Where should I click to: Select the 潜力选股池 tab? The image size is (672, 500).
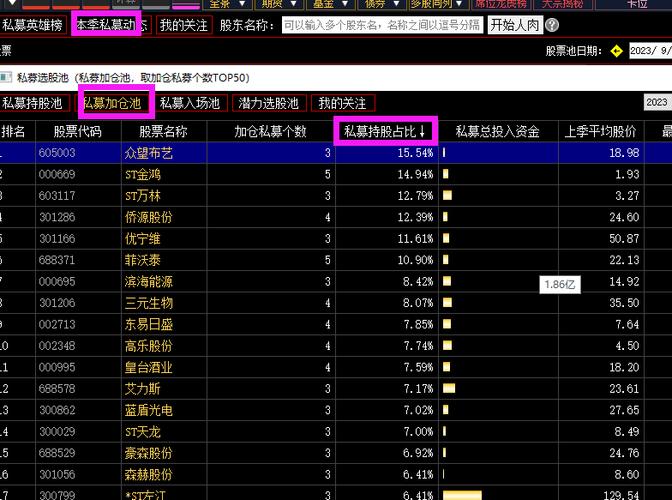pos(269,103)
